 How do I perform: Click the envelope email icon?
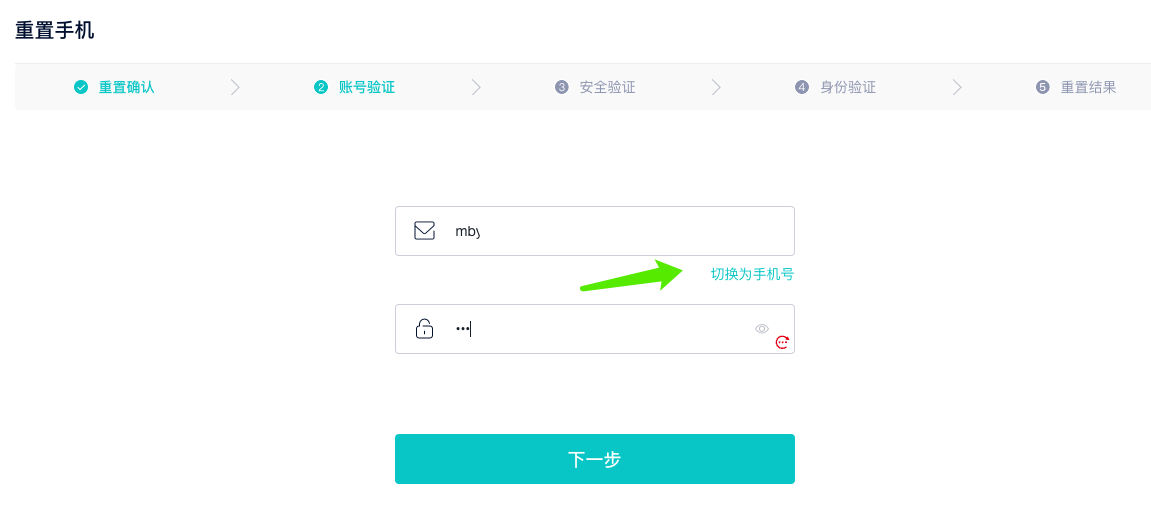click(x=425, y=231)
